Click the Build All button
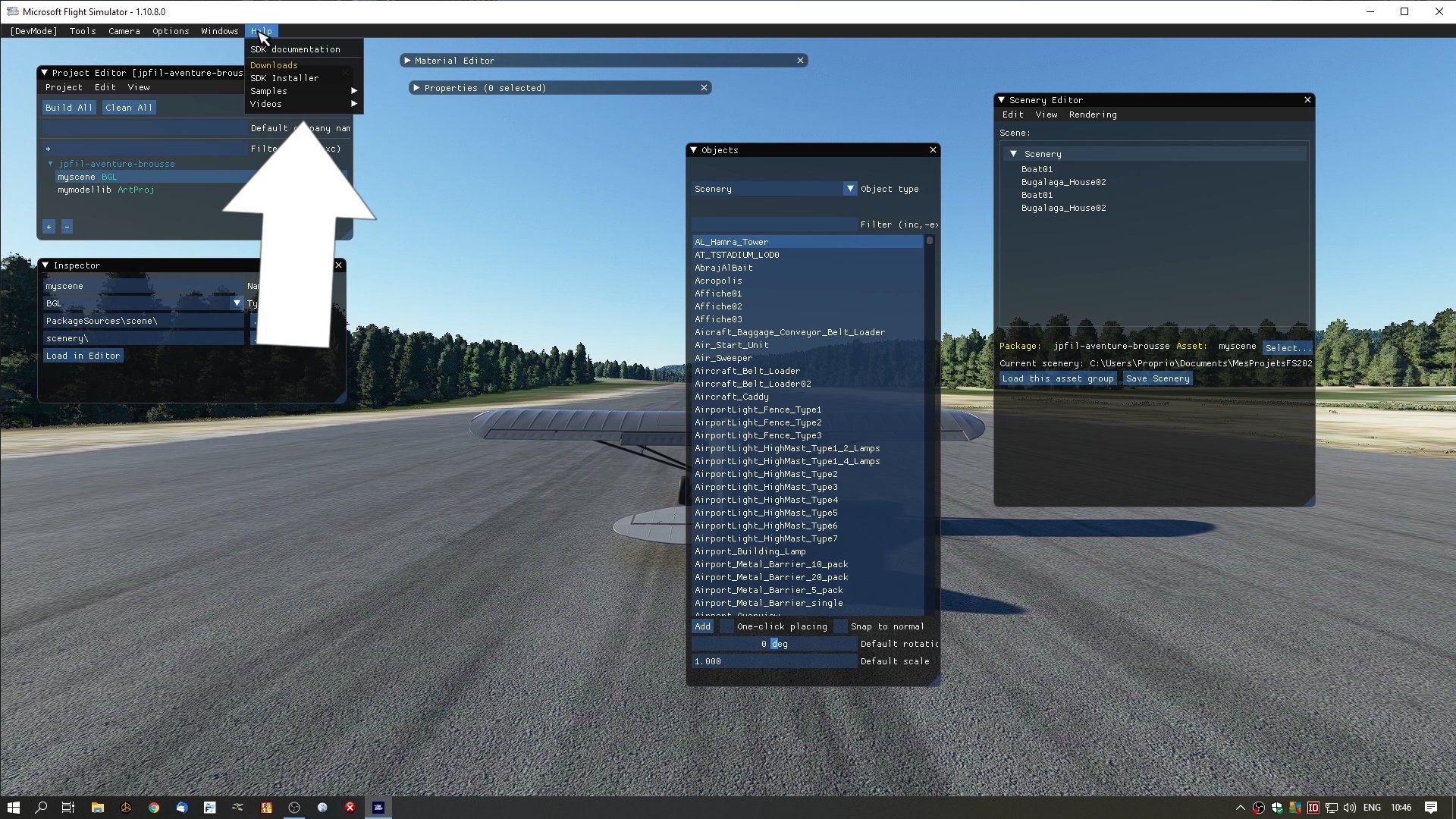Screen dimensions: 1456x819 tap(69, 108)
